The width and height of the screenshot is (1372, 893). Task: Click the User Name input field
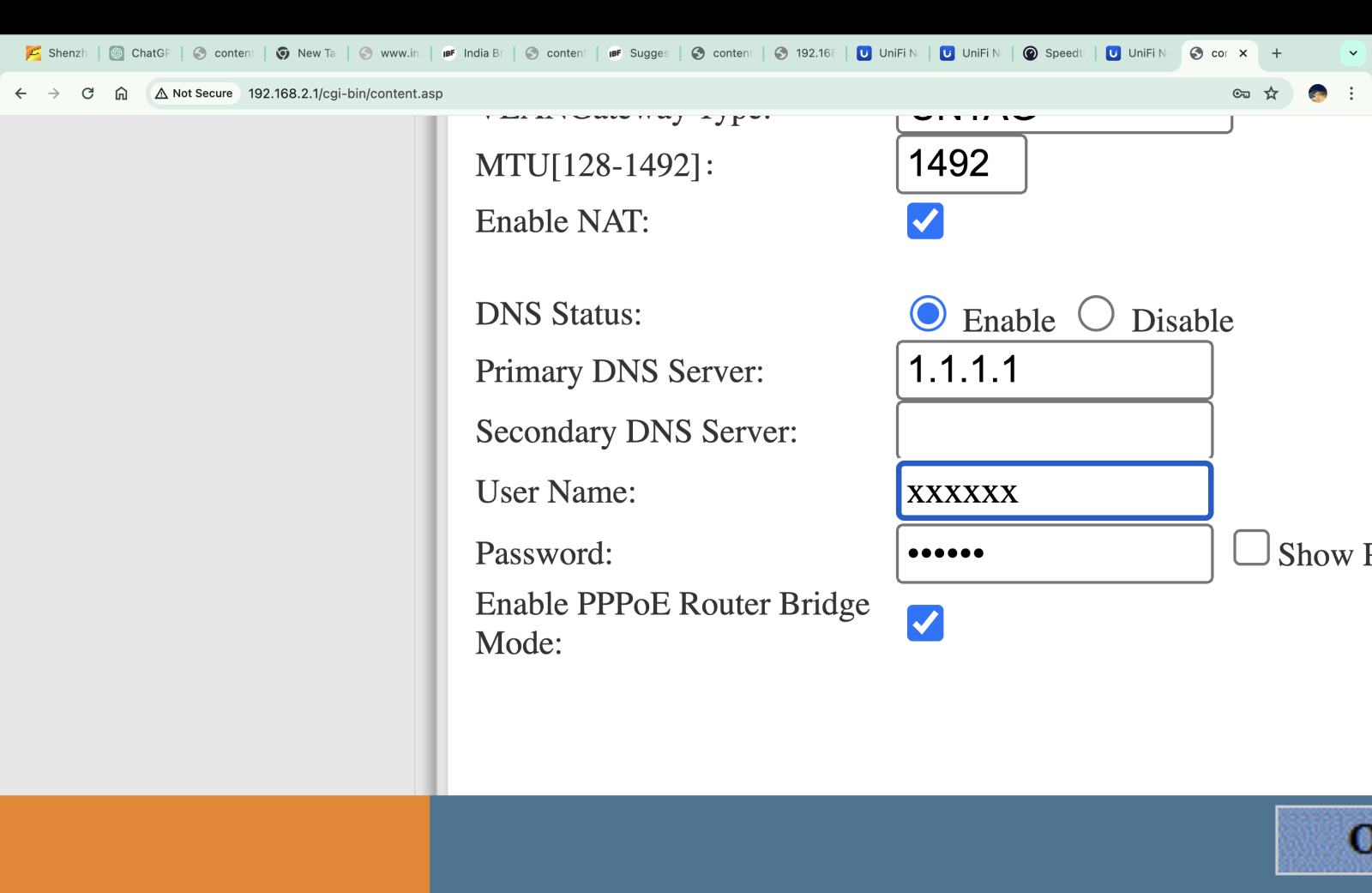point(1055,492)
